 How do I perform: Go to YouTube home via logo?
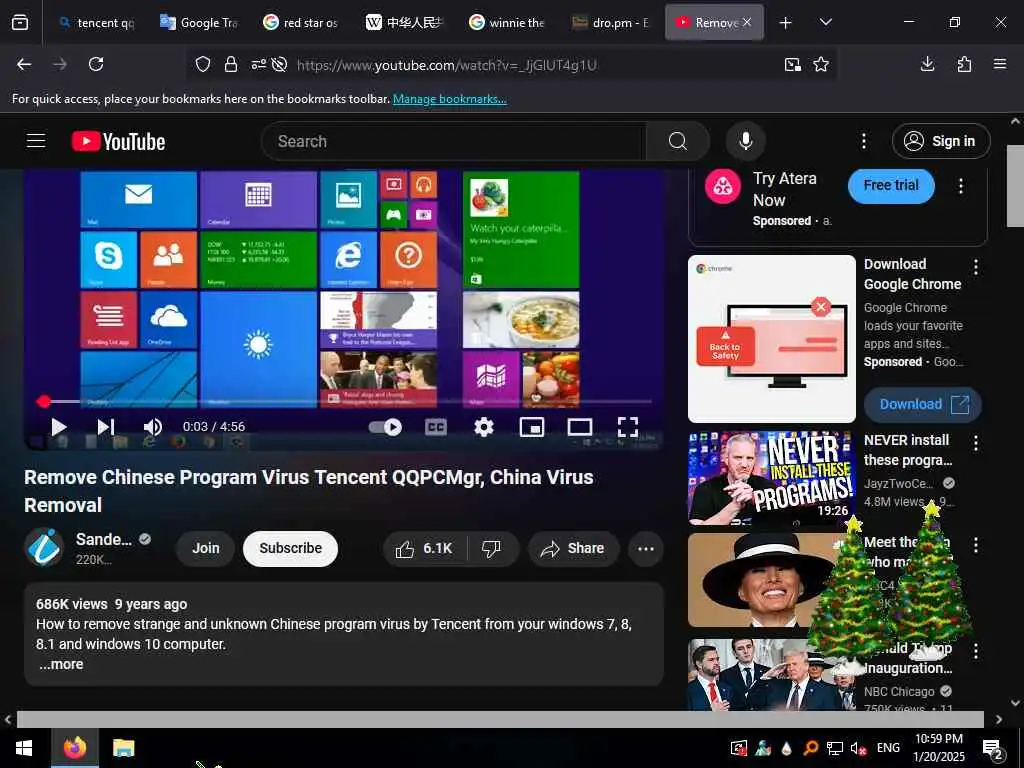click(x=118, y=142)
